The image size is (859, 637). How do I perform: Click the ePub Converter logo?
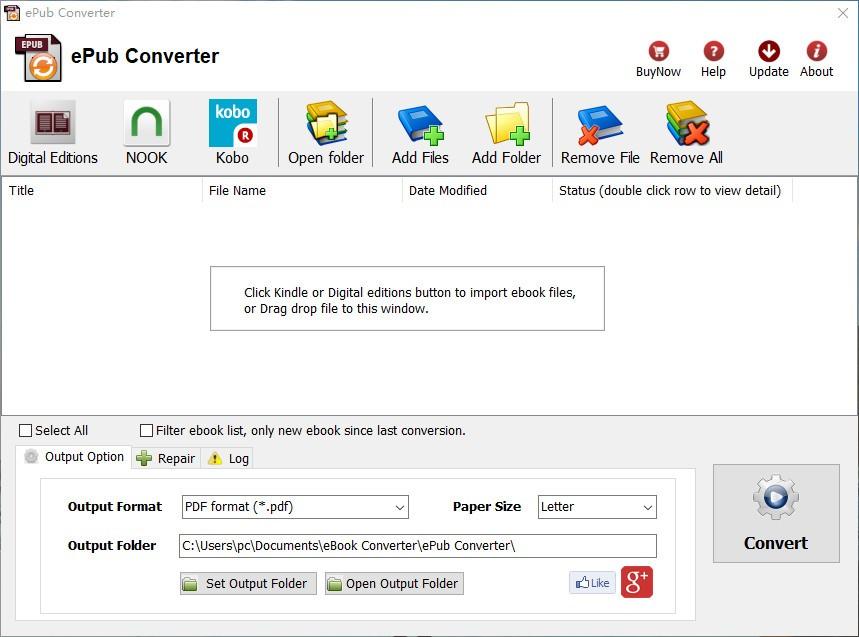38,58
